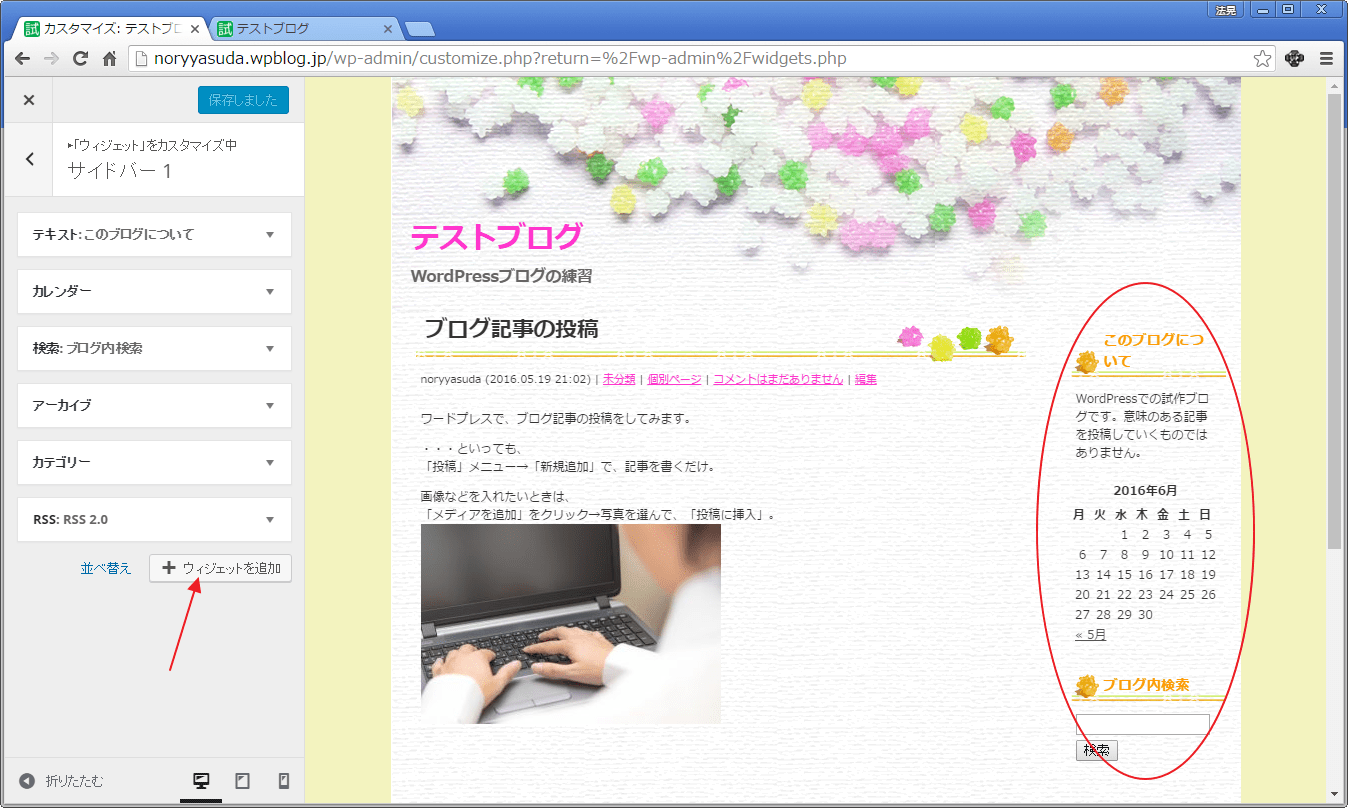Click the ウィジェットを追加 button
Viewport: 1348px width, 808px height.
tap(221, 568)
